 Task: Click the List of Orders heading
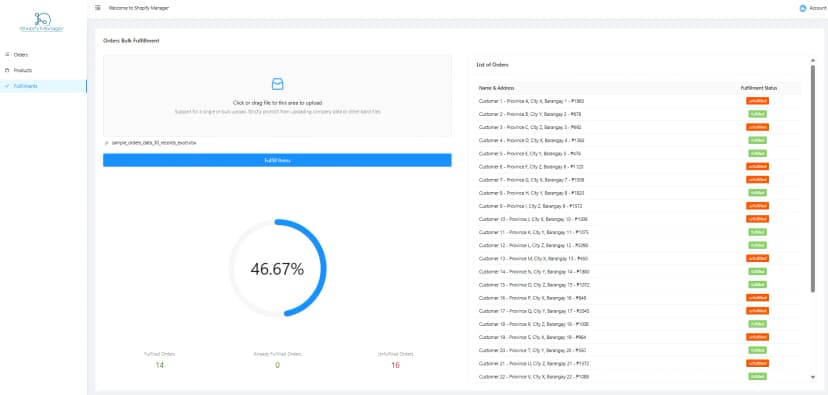pos(492,64)
